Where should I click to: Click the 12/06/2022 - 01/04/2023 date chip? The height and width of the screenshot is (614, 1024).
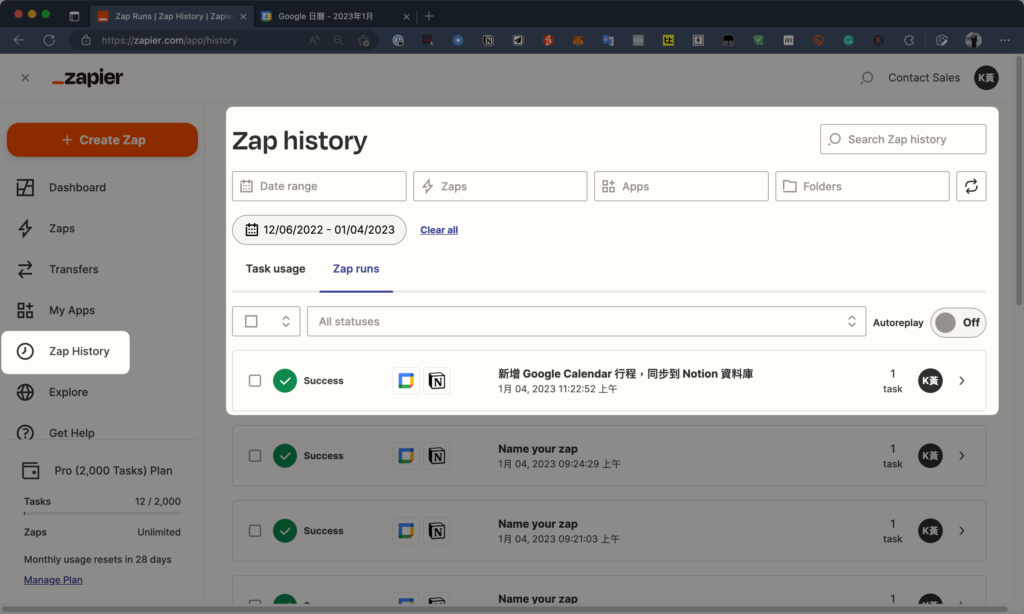319,230
